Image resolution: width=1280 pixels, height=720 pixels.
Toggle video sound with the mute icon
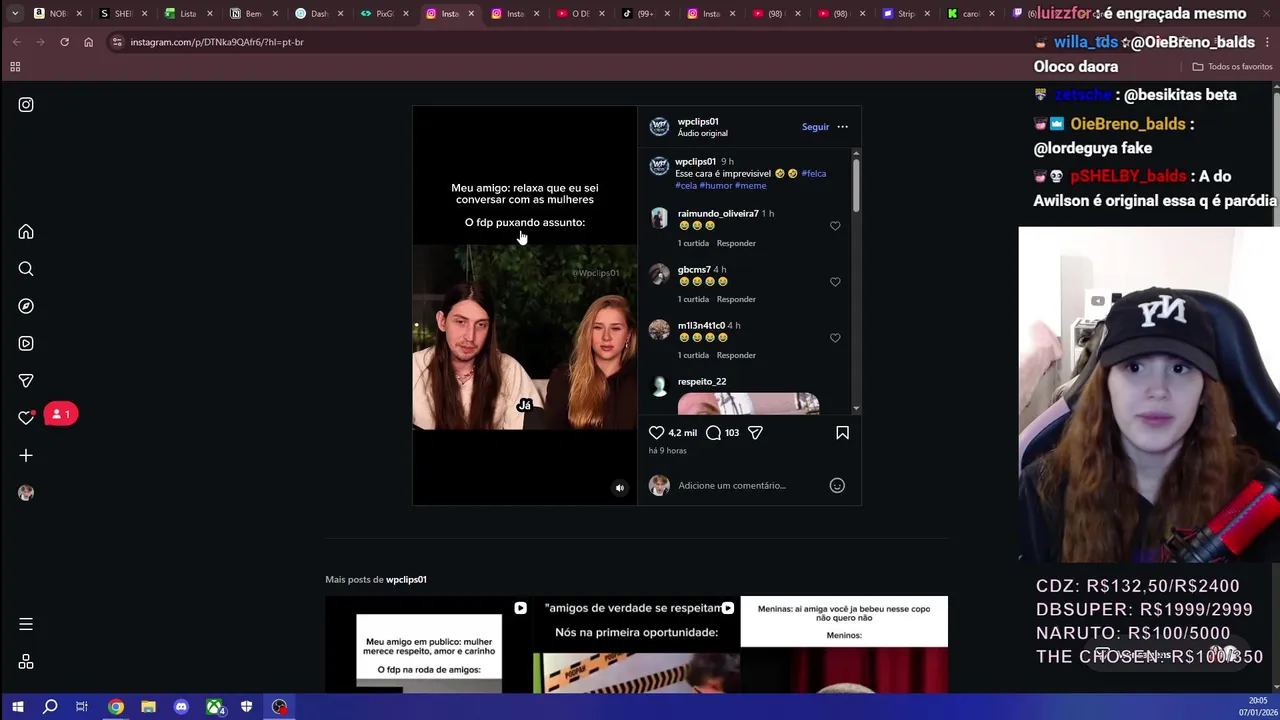(x=619, y=488)
